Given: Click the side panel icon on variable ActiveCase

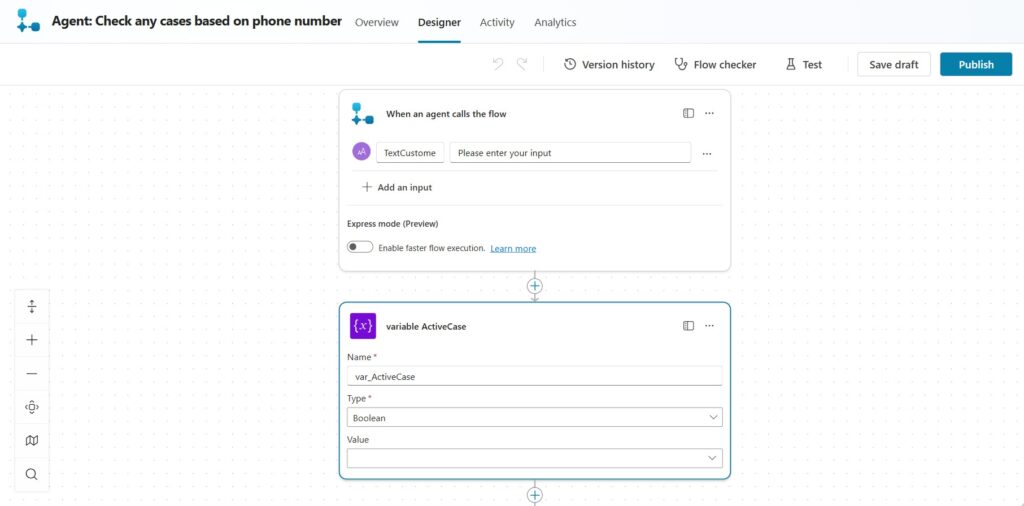Looking at the screenshot, I should click(x=688, y=326).
